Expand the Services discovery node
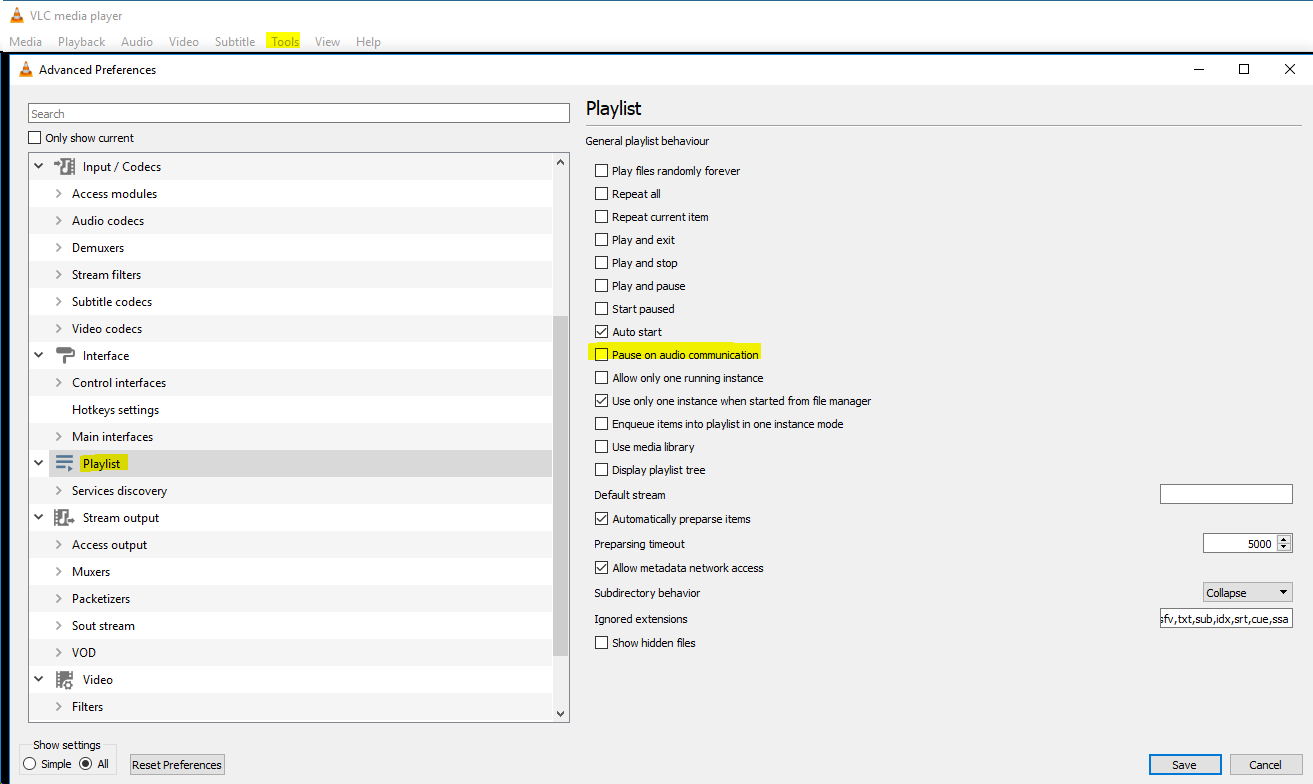Screen dimensions: 1313x784 59,491
